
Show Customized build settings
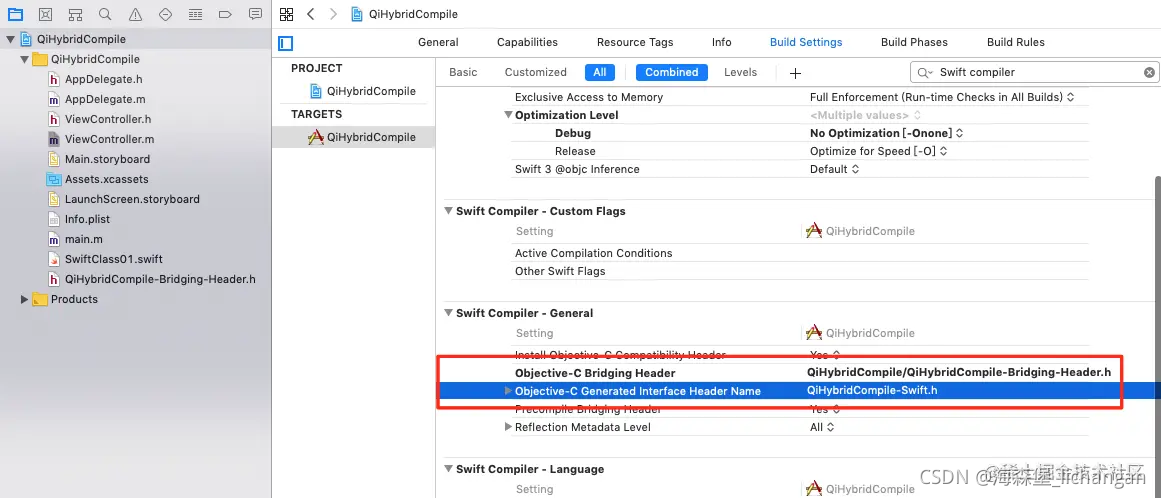point(535,73)
